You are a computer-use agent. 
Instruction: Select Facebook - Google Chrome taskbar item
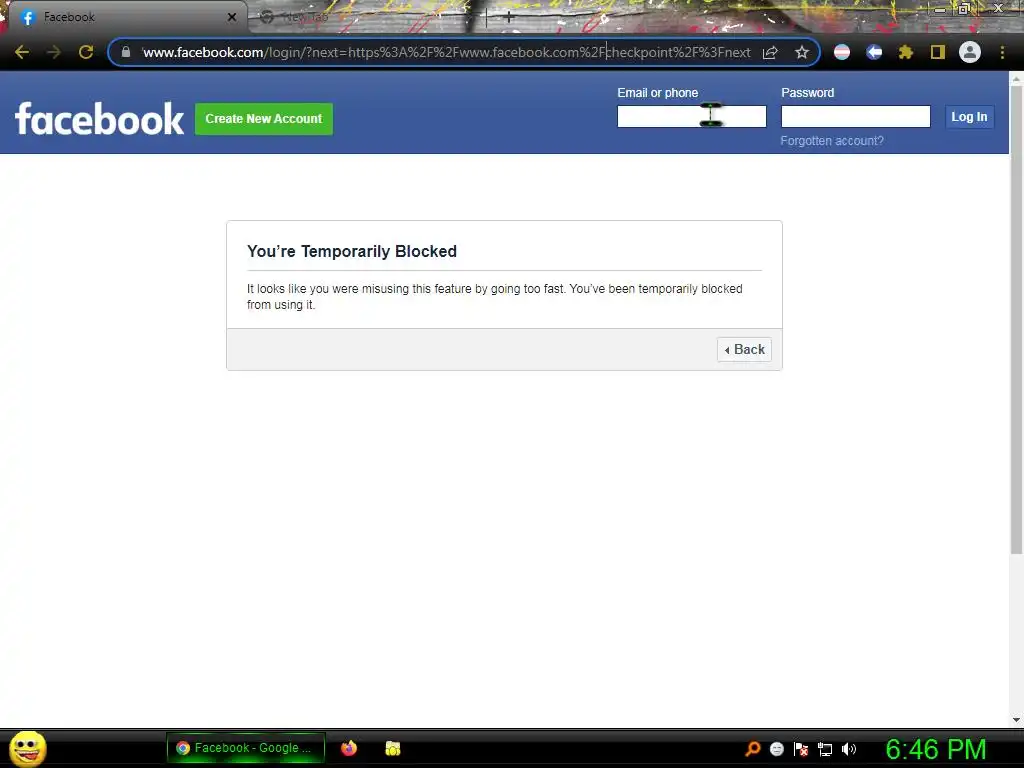[x=246, y=748]
